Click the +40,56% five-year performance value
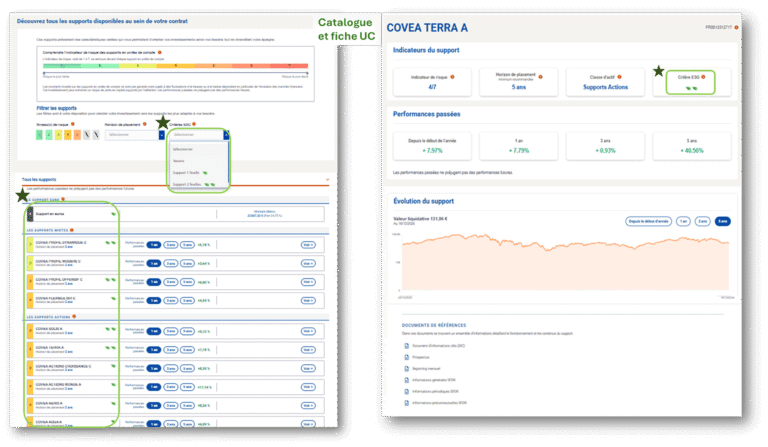Screen dimensions: 768x447 692,151
